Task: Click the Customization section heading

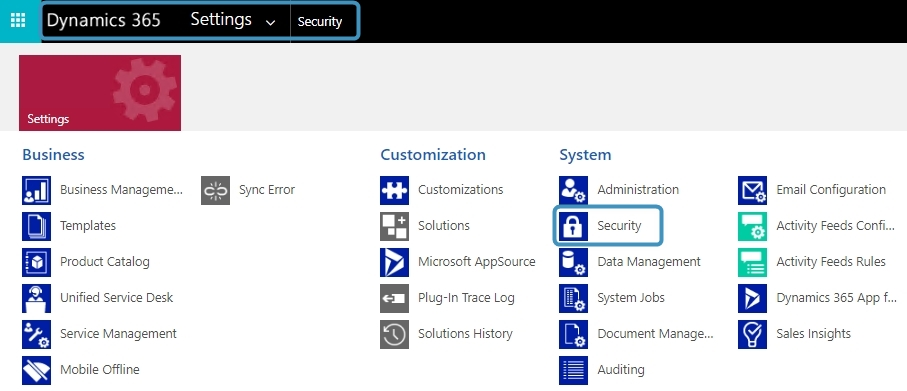Action: point(433,154)
